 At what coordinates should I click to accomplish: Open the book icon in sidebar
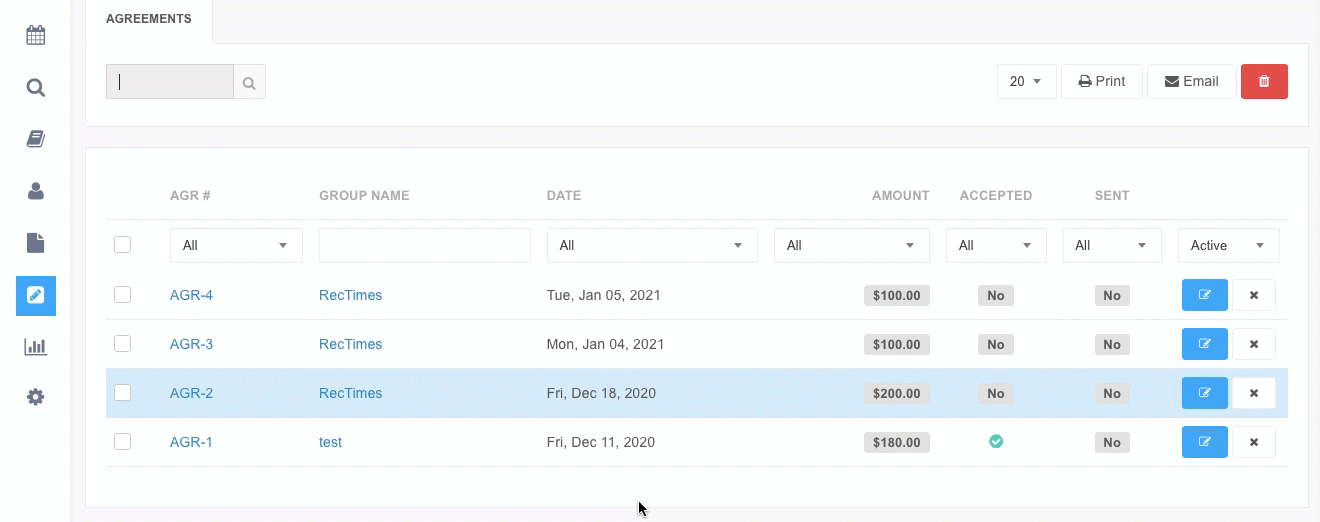point(36,139)
